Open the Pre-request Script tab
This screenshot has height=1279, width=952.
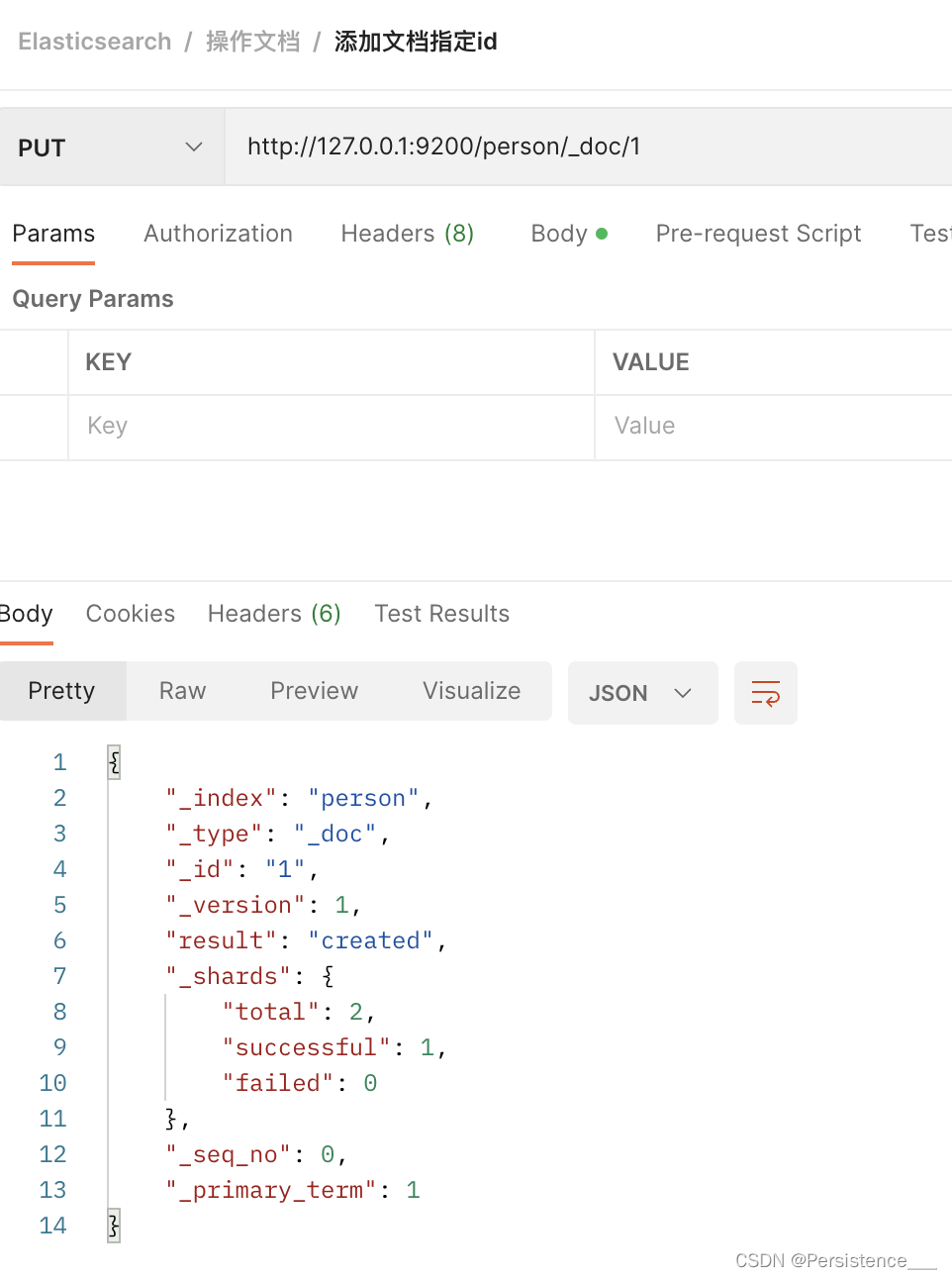(758, 234)
